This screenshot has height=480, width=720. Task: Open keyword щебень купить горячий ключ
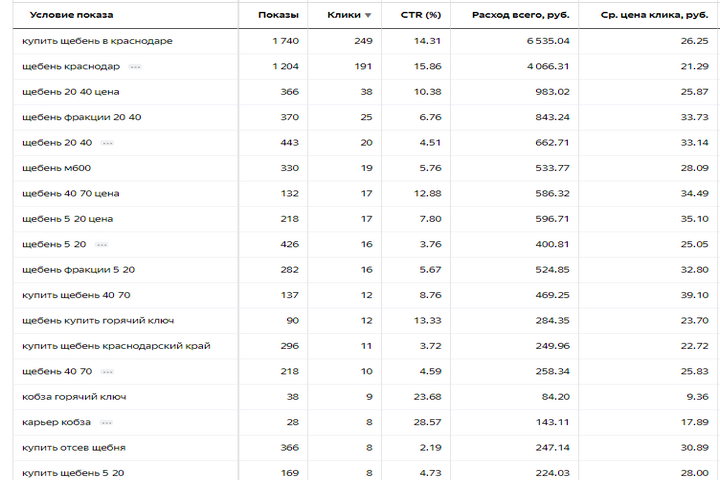(x=98, y=321)
